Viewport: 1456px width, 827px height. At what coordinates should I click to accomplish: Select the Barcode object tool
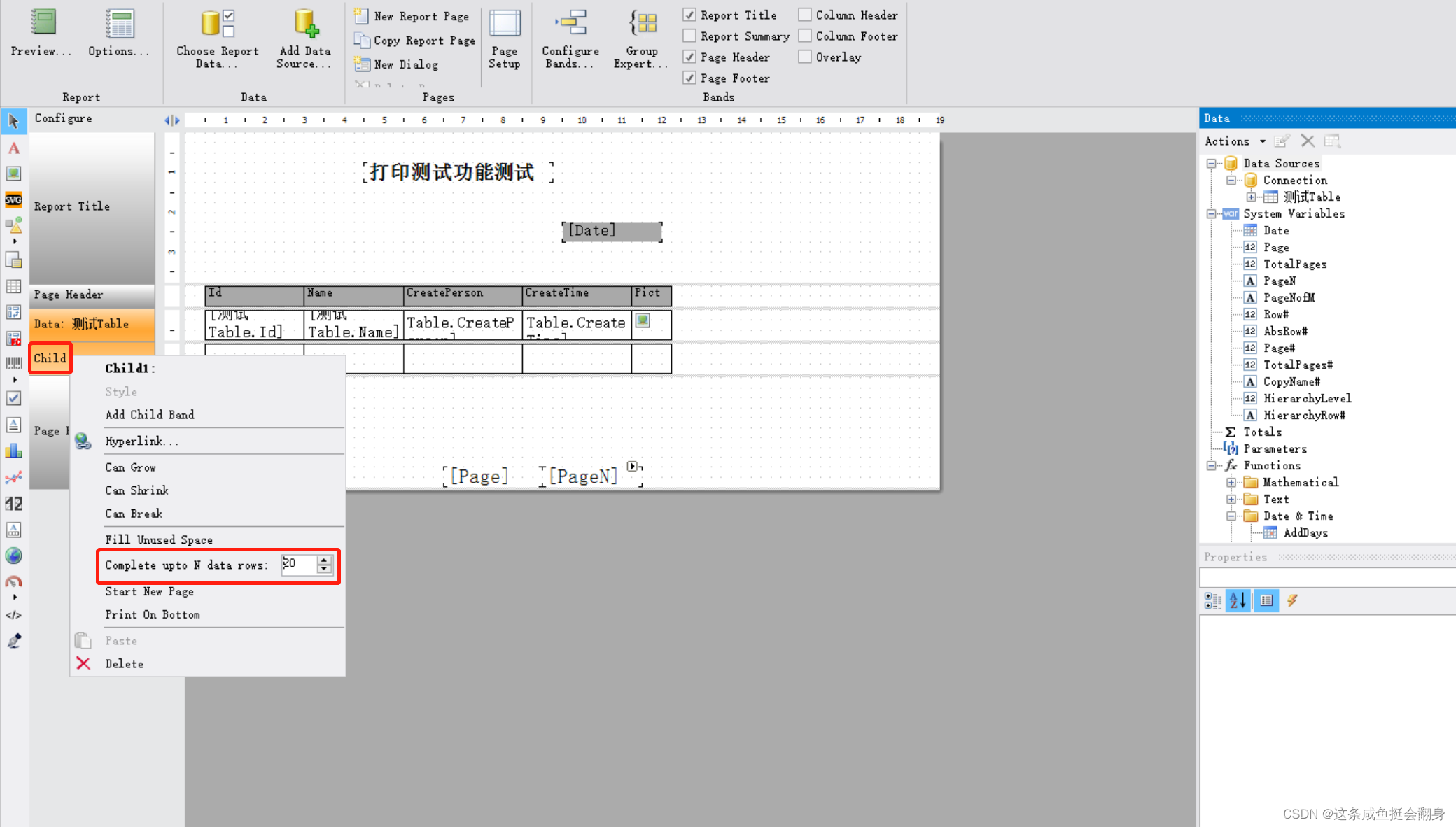(x=13, y=362)
